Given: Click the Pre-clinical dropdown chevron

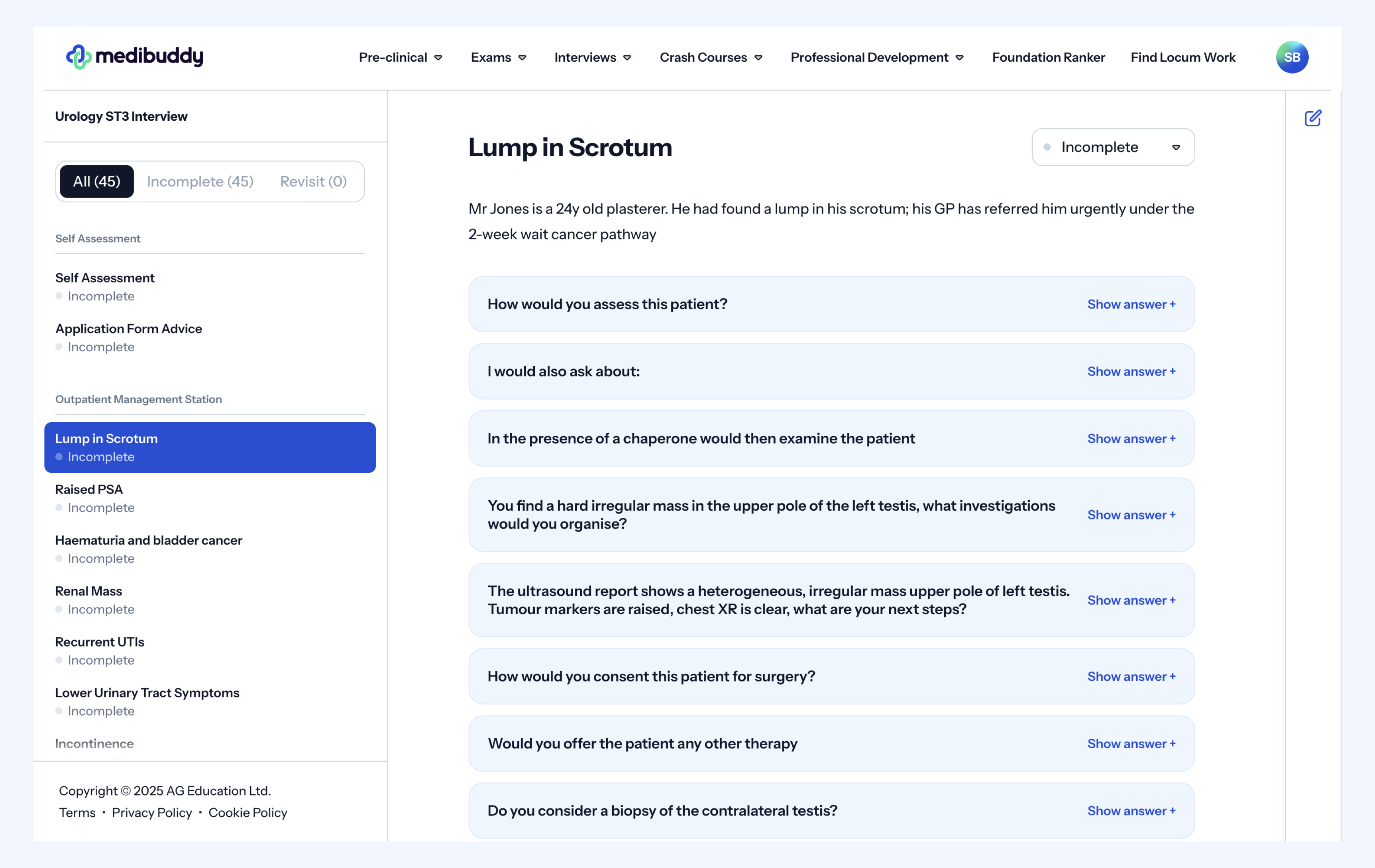Looking at the screenshot, I should point(438,58).
